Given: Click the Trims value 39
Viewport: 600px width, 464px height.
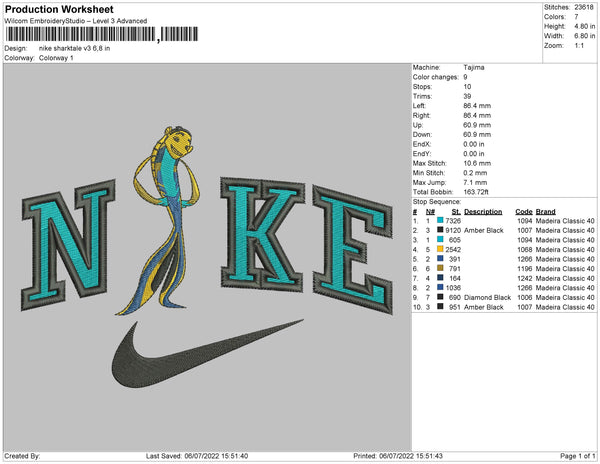Looking at the screenshot, I should 467,96.
